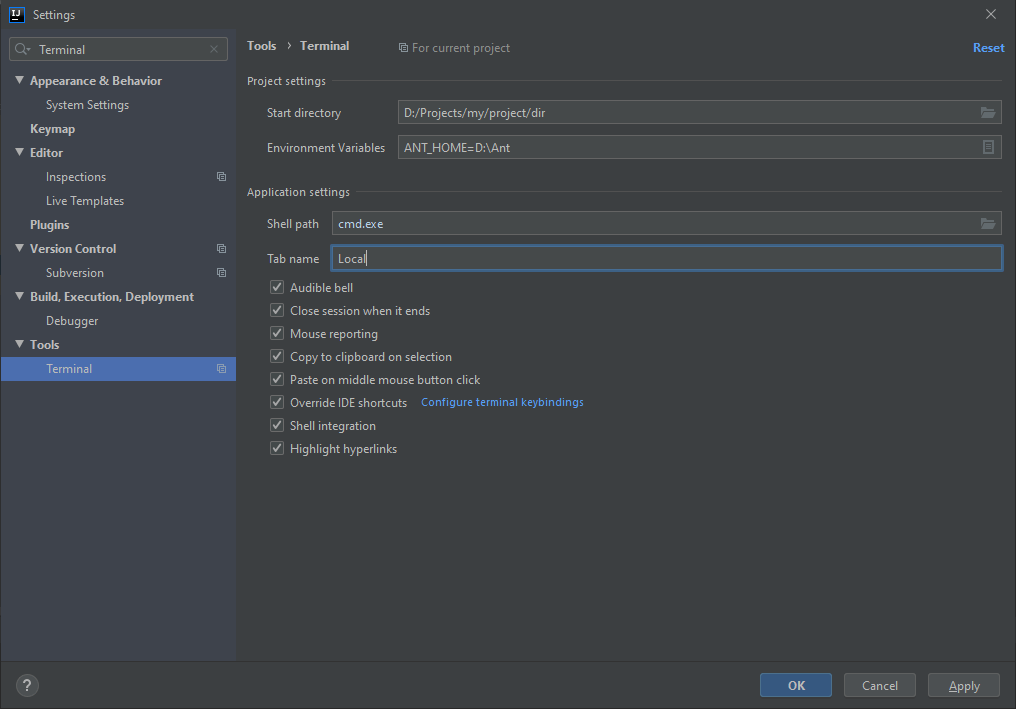
Task: Clear the Terminal search query
Action: 213,48
